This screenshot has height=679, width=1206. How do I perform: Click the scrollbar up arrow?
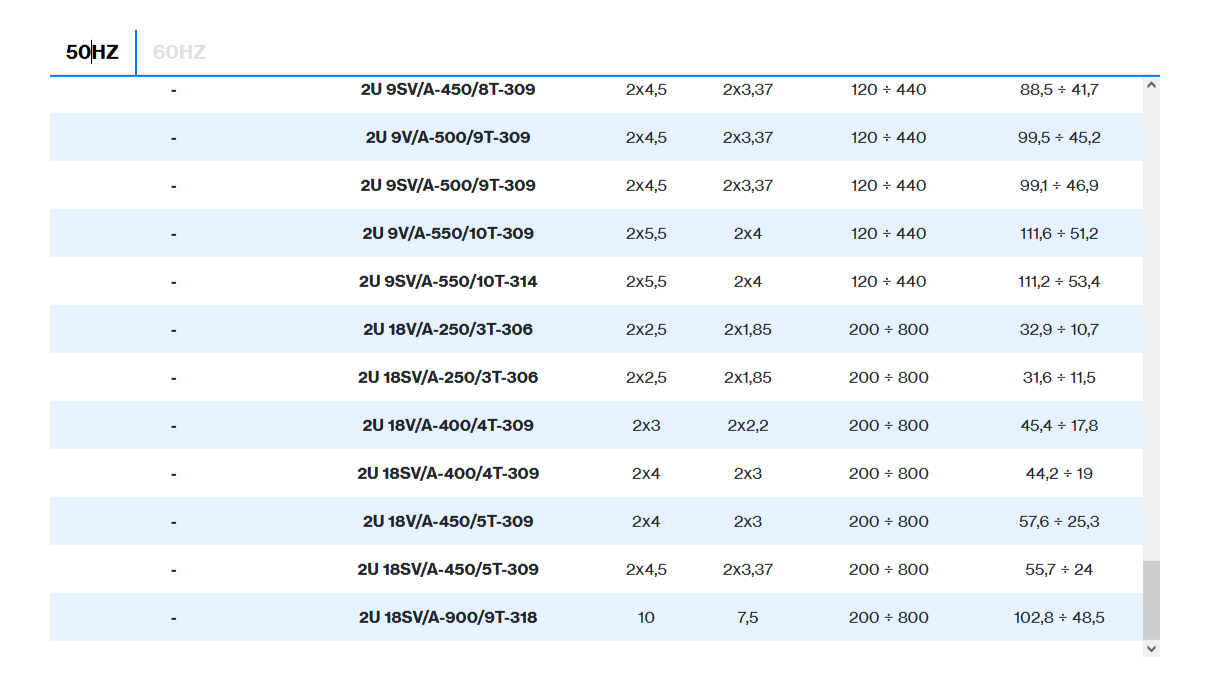pos(1151,85)
